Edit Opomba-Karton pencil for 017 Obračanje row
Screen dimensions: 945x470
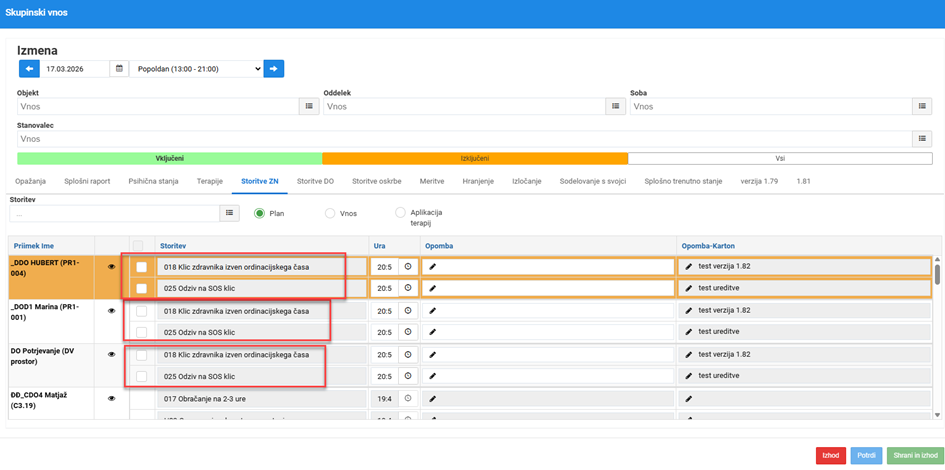click(689, 398)
